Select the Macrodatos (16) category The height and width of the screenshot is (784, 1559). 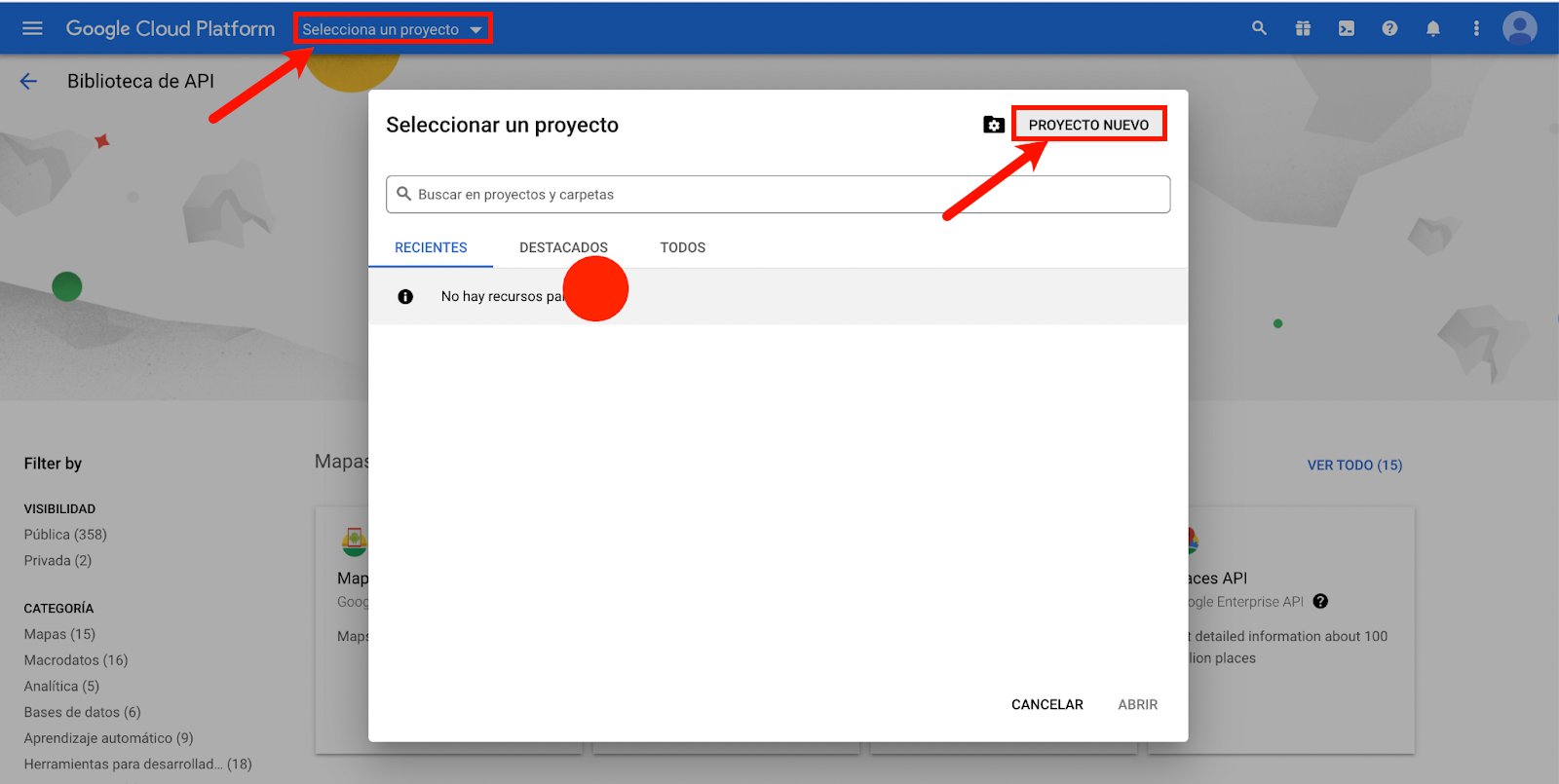(x=76, y=660)
